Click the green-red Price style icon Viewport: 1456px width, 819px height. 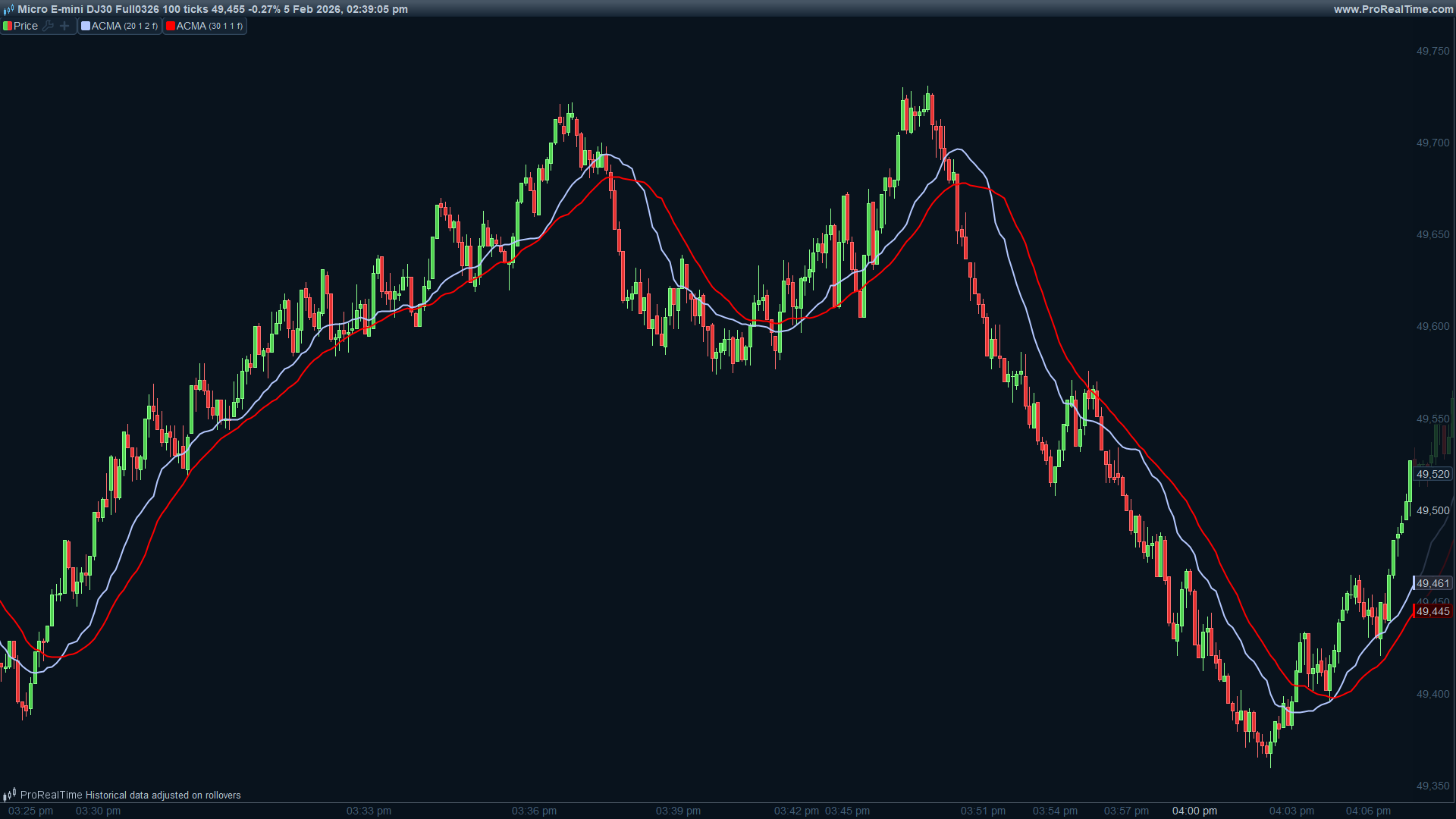pos(7,26)
